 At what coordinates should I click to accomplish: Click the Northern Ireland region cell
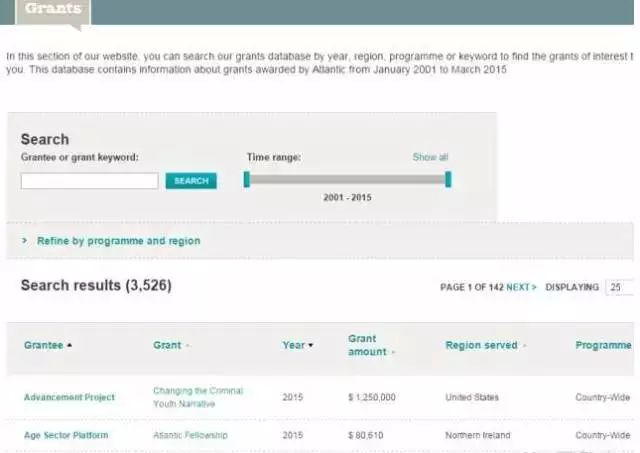click(x=478, y=435)
